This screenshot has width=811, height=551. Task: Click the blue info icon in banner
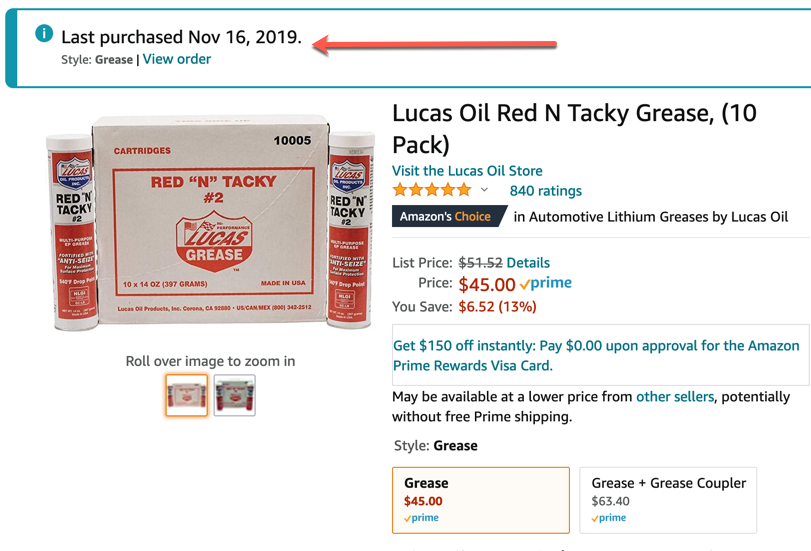(x=44, y=34)
